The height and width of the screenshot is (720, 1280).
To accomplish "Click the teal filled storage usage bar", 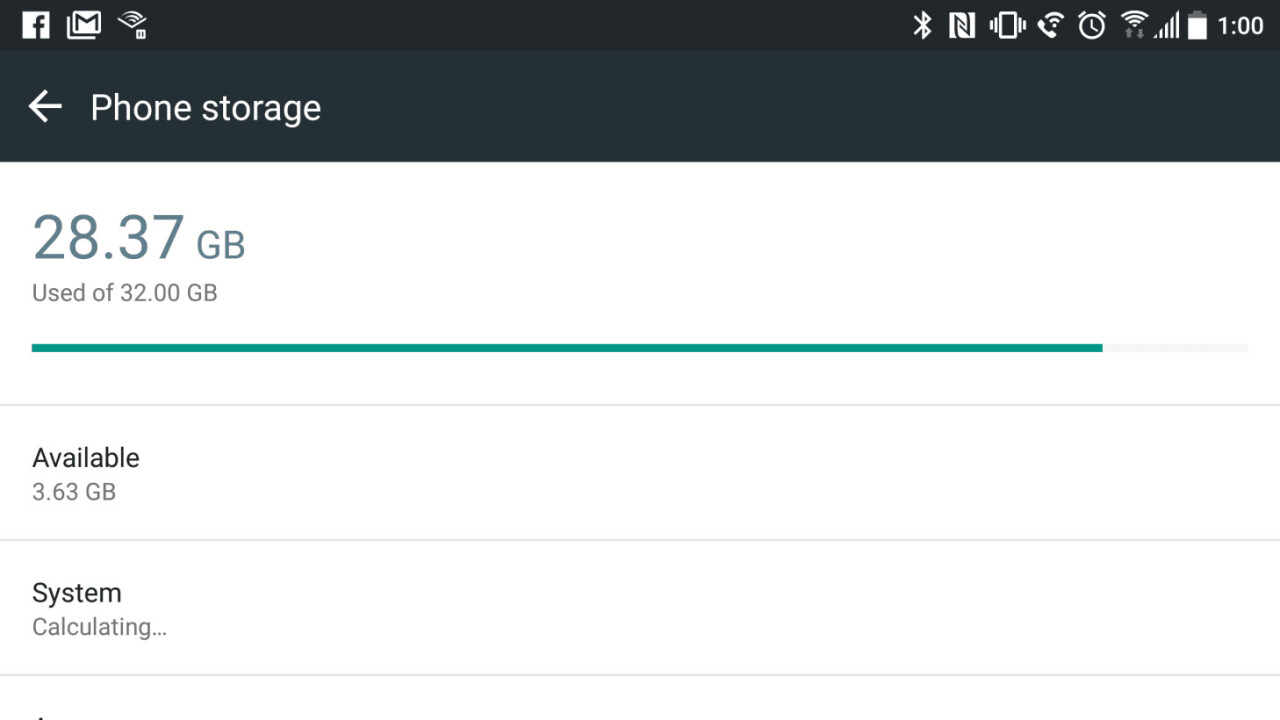I will click(566, 348).
